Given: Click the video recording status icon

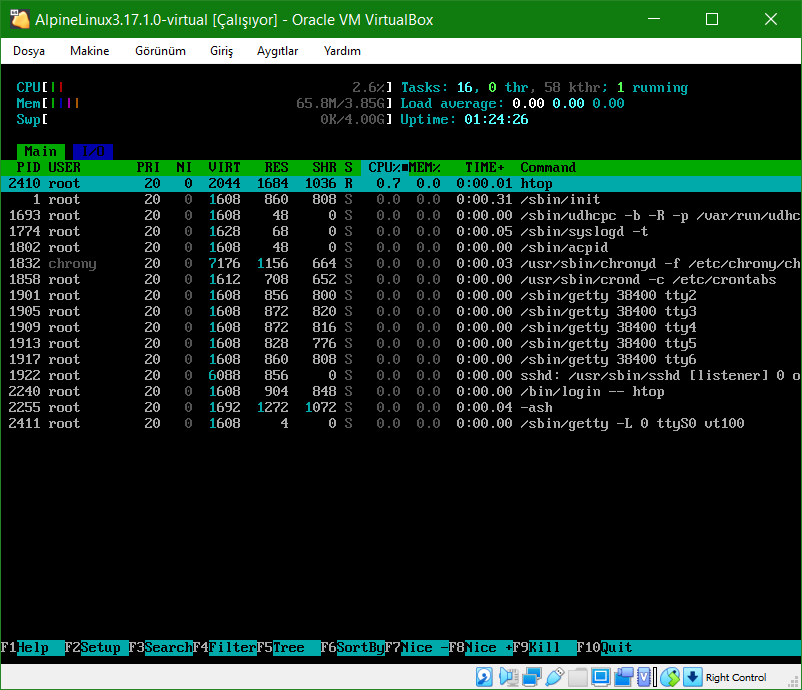Looking at the screenshot, I should [623, 677].
